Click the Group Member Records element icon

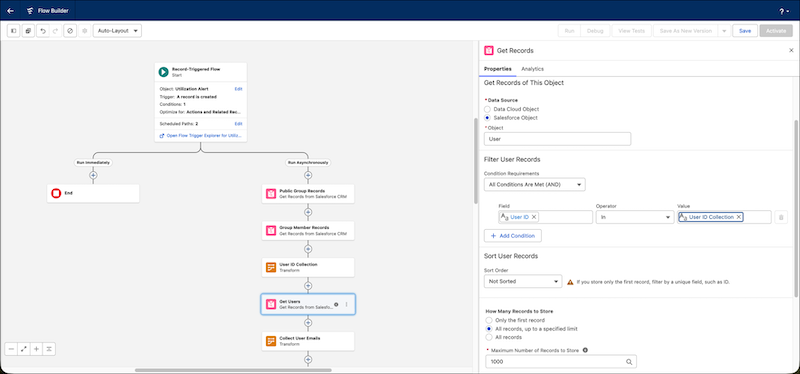[x=271, y=231]
